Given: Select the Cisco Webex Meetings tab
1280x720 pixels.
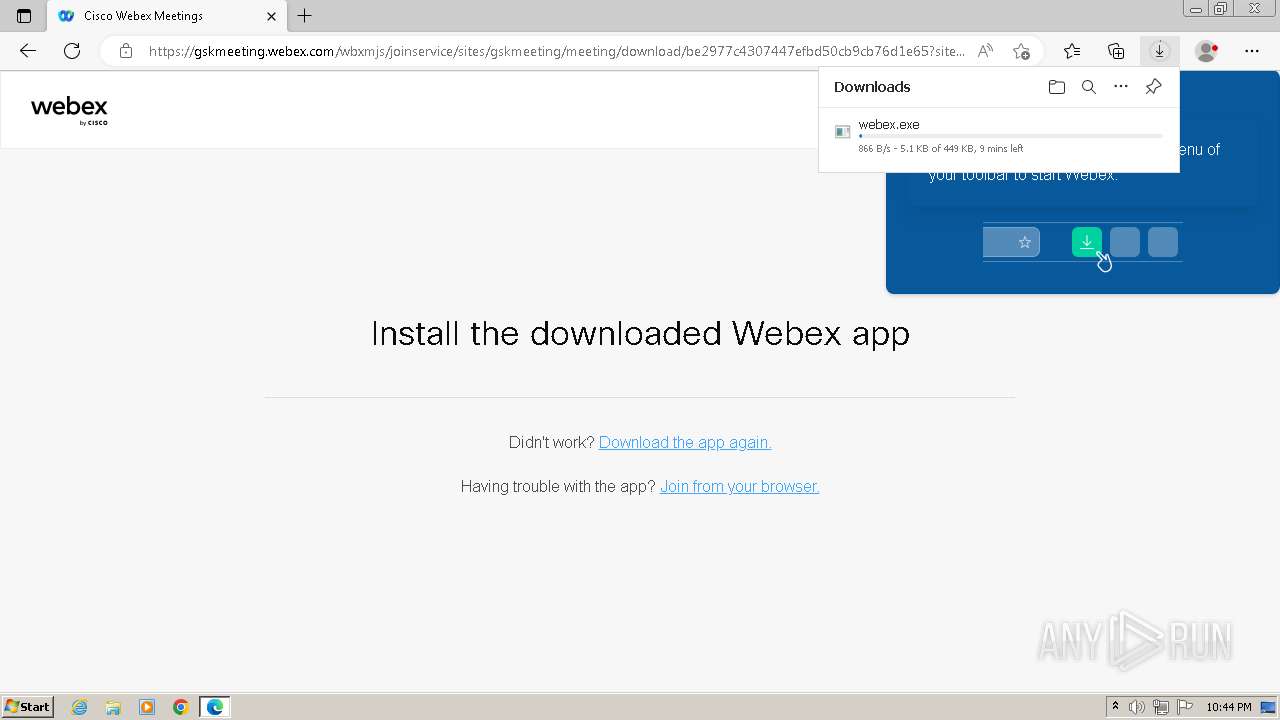Looking at the screenshot, I should pyautogui.click(x=165, y=16).
